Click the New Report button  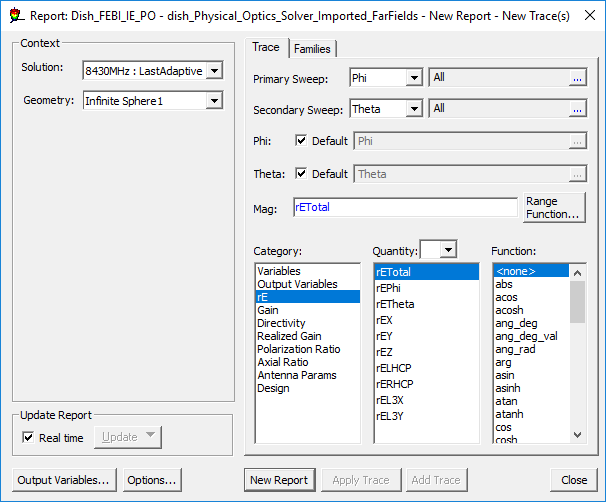[x=279, y=480]
